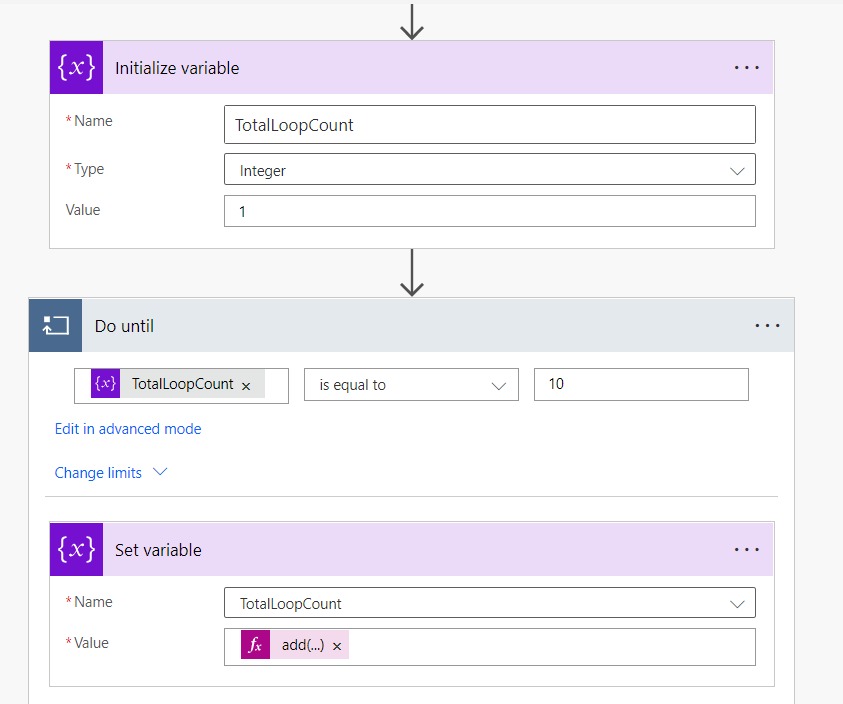Viewport: 843px width, 704px height.
Task: Open the Do until ellipsis menu
Action: click(x=767, y=325)
